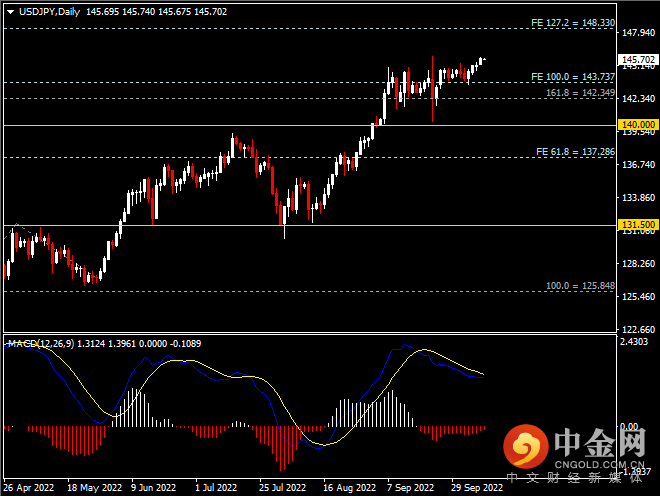Screen dimensions: 660x496
Task: Click the 26 Apr 2022 date marker
Action: [x=29, y=488]
